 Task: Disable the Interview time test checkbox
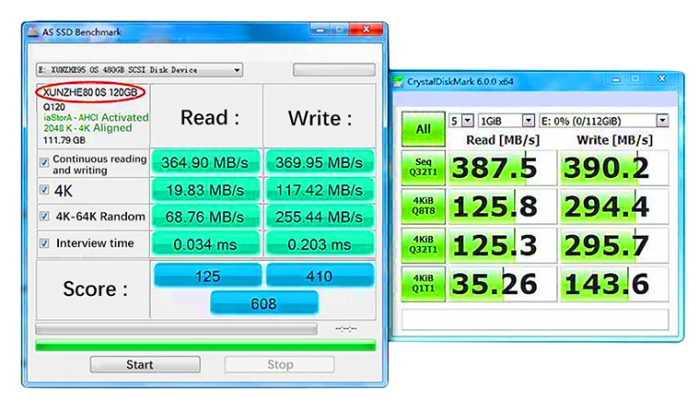click(x=44, y=243)
